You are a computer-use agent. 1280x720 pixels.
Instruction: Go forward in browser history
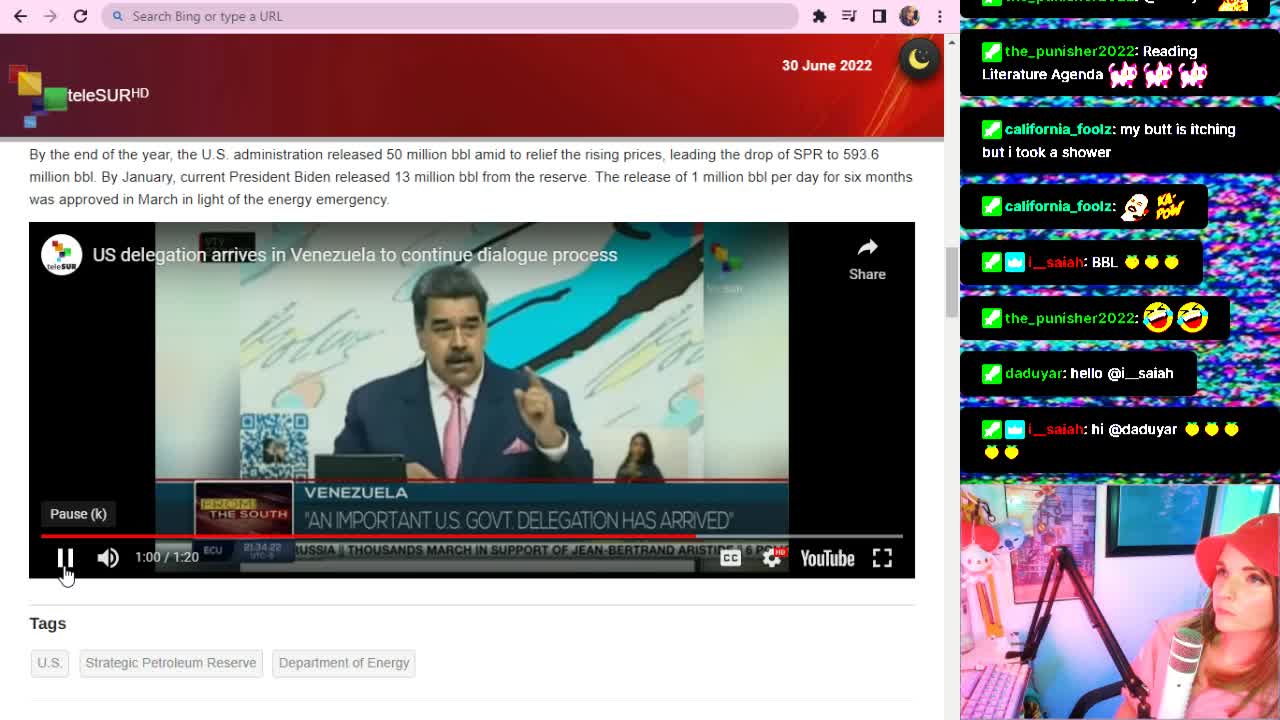pyautogui.click(x=50, y=16)
